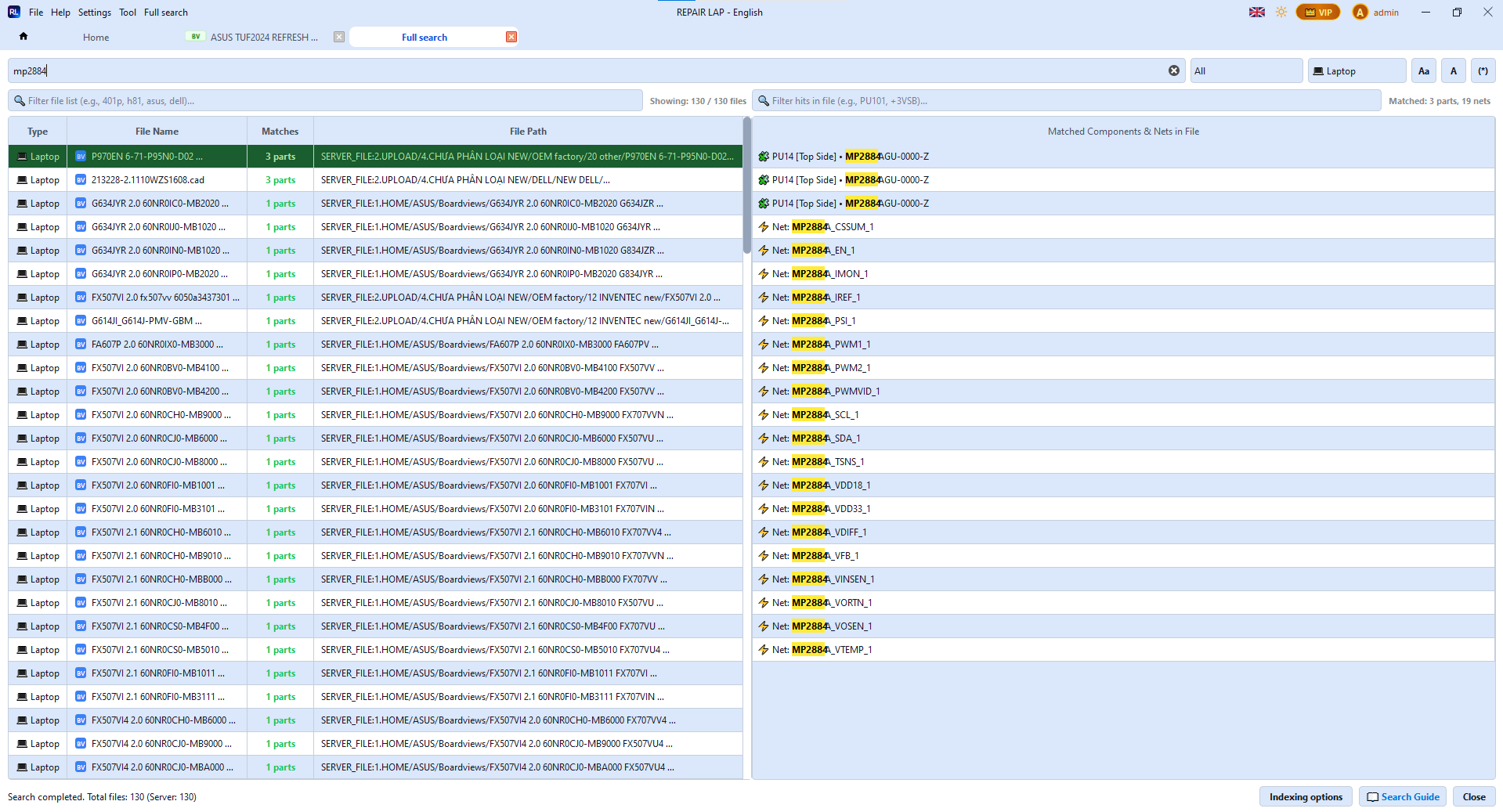
Task: Open the Search Guide
Action: 1403,796
